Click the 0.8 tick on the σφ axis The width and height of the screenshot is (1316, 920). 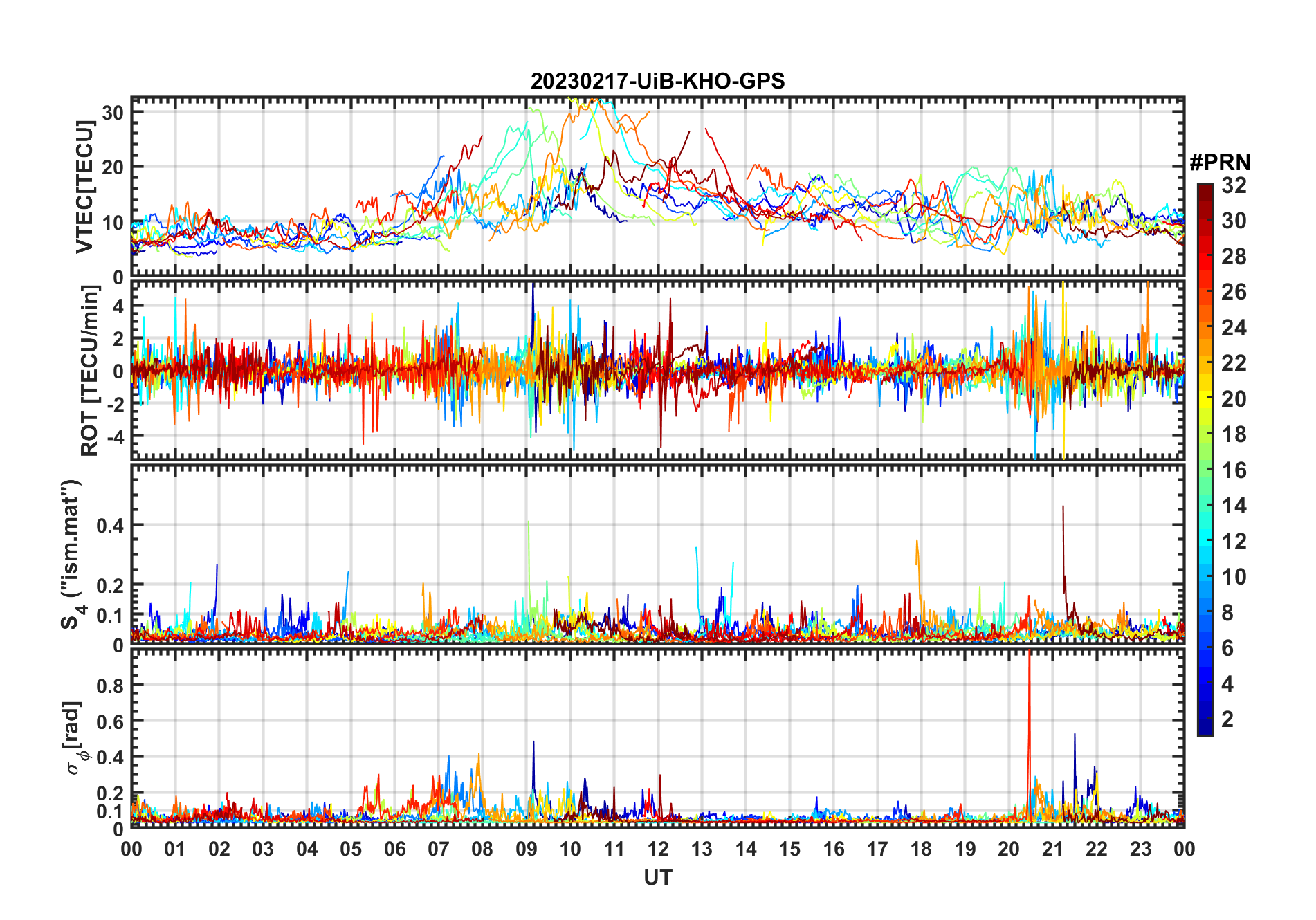click(x=110, y=686)
